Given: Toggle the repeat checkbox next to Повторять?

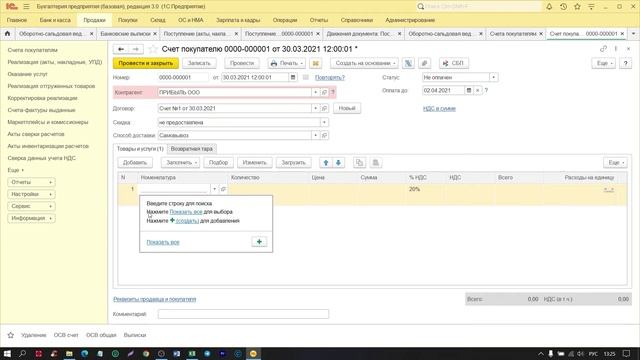Looking at the screenshot, I should pos(305,77).
